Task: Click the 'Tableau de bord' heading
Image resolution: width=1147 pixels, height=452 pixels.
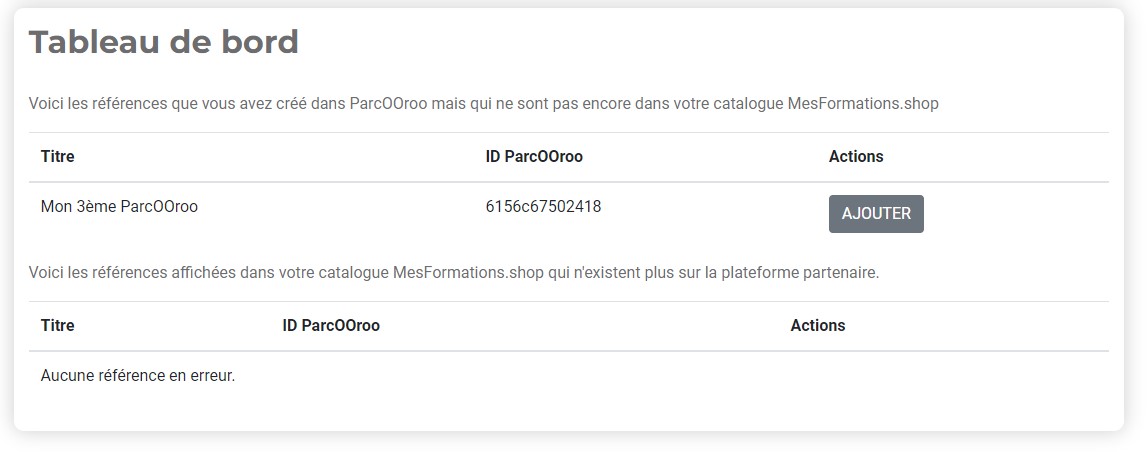Action: pyautogui.click(x=163, y=42)
